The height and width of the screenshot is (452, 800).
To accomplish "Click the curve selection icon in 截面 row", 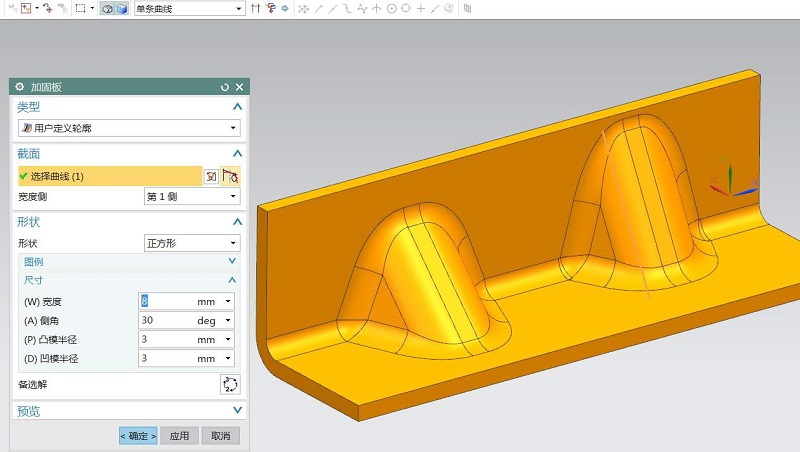I will 230,176.
